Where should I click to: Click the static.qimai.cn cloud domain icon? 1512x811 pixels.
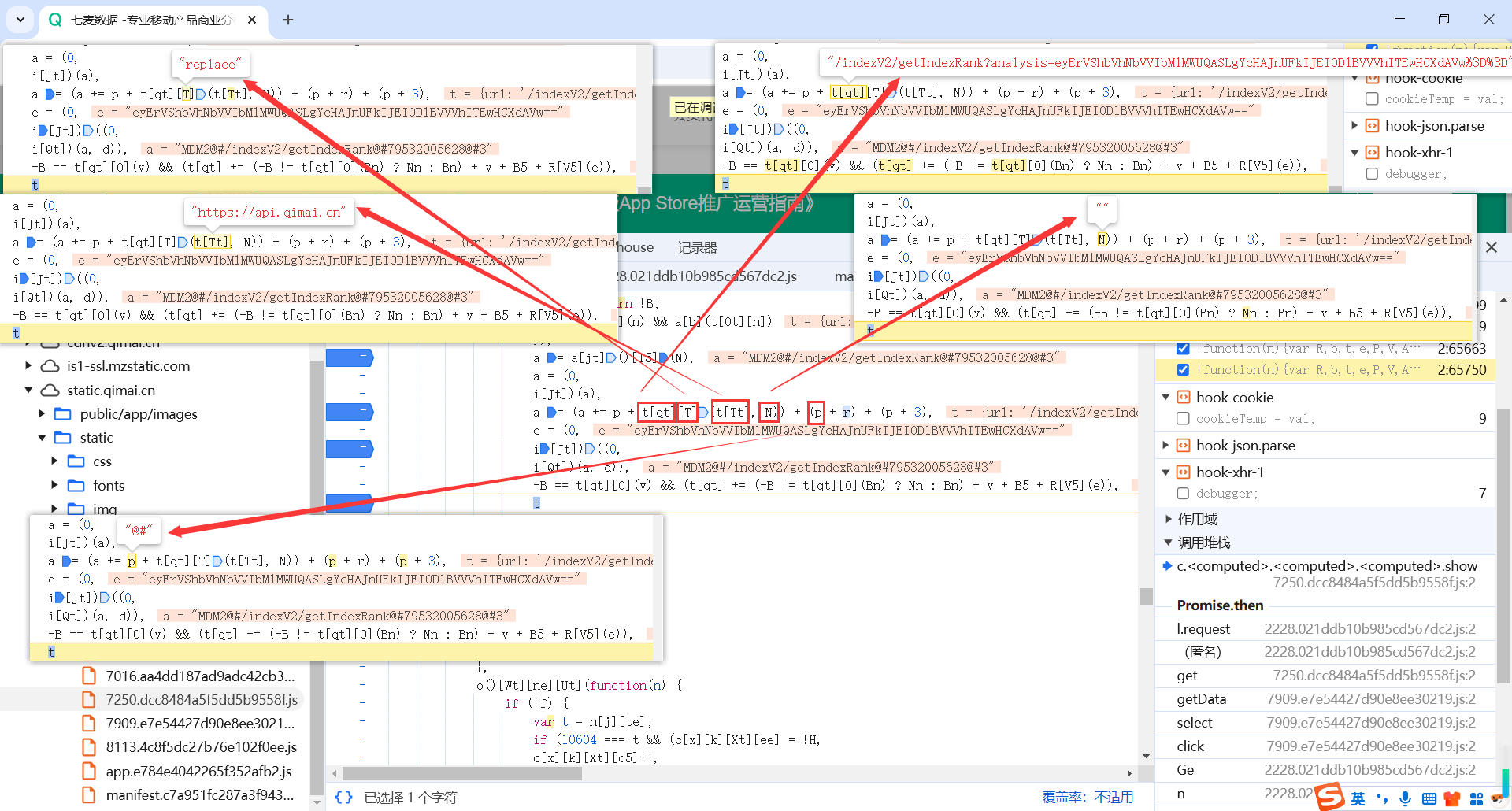[50, 390]
